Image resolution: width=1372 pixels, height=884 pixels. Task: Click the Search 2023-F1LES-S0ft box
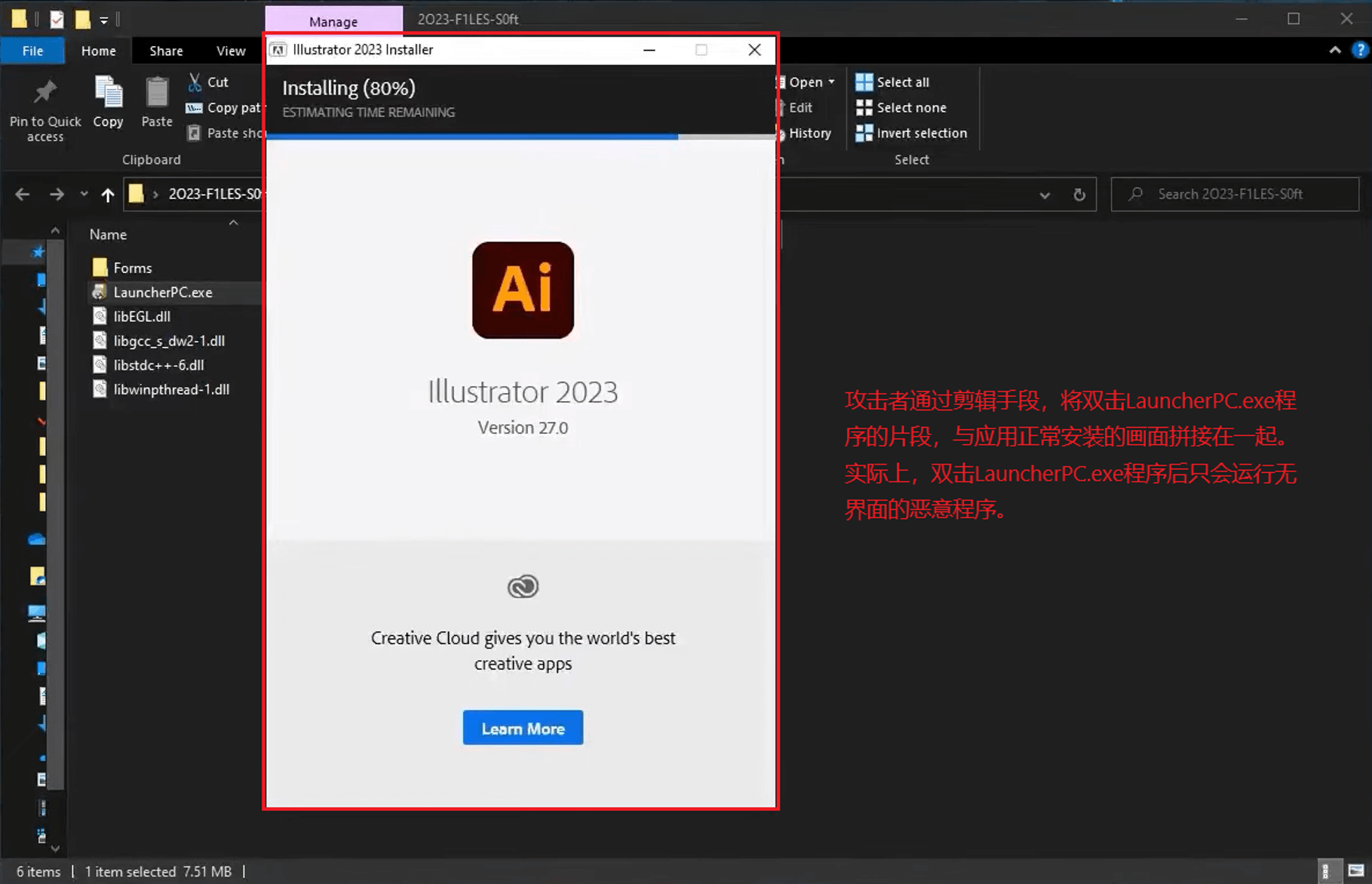tap(1235, 195)
